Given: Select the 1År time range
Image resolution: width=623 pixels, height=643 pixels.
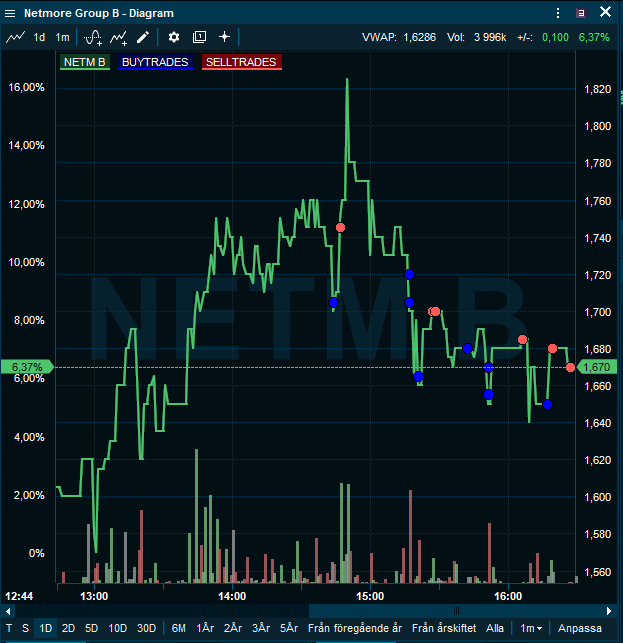Looking at the screenshot, I should (205, 628).
